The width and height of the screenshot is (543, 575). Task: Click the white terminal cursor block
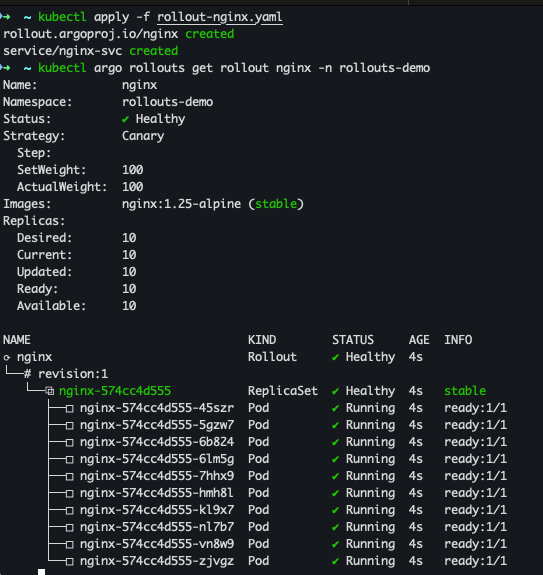pyautogui.click(x=41, y=572)
